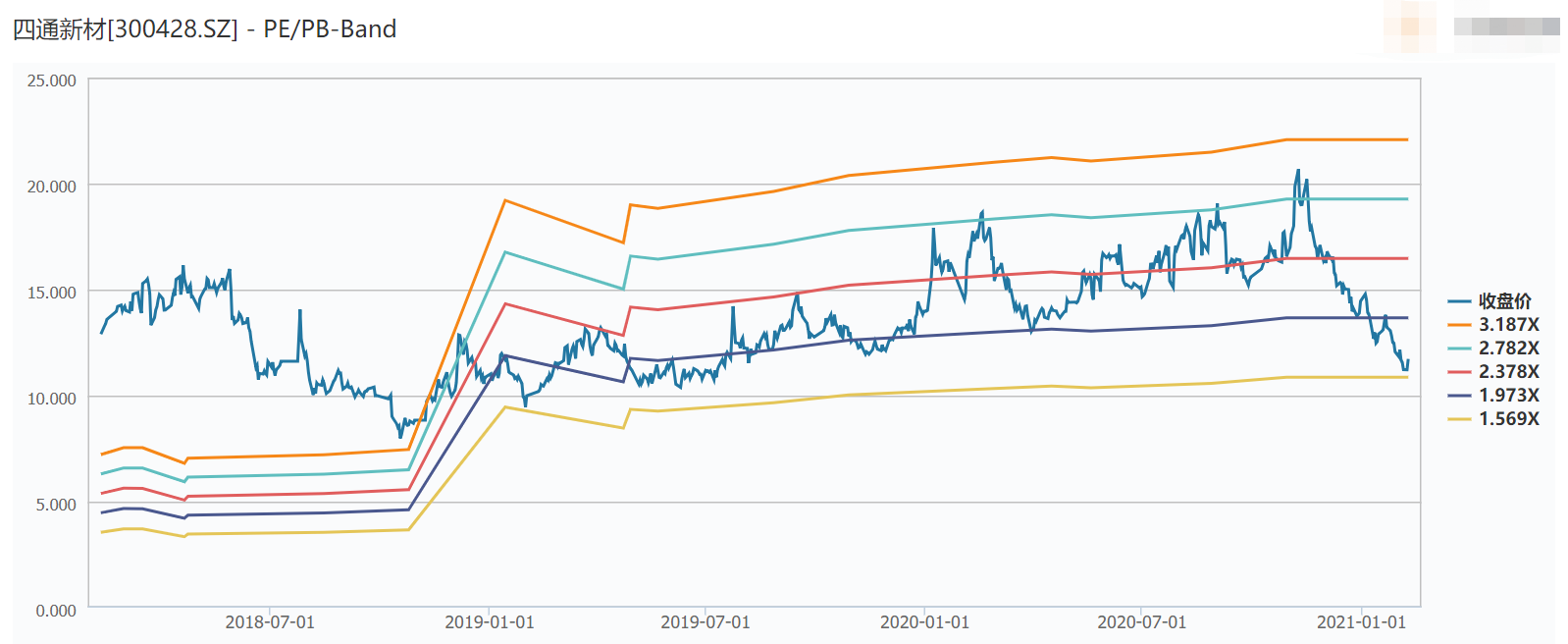
Task: Click the yellow 1.569X legend marker
Action: [1460, 419]
